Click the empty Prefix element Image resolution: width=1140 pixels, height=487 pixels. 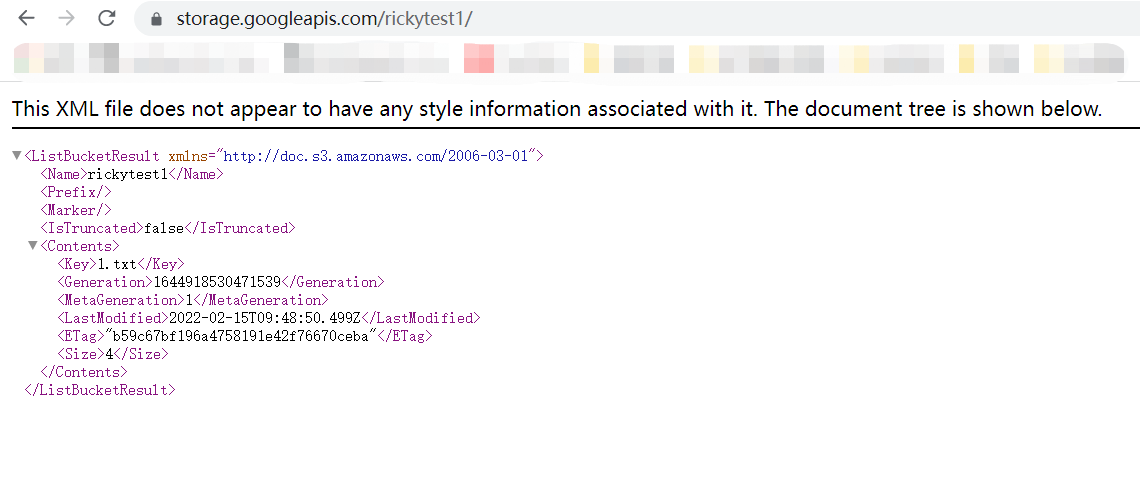(76, 192)
